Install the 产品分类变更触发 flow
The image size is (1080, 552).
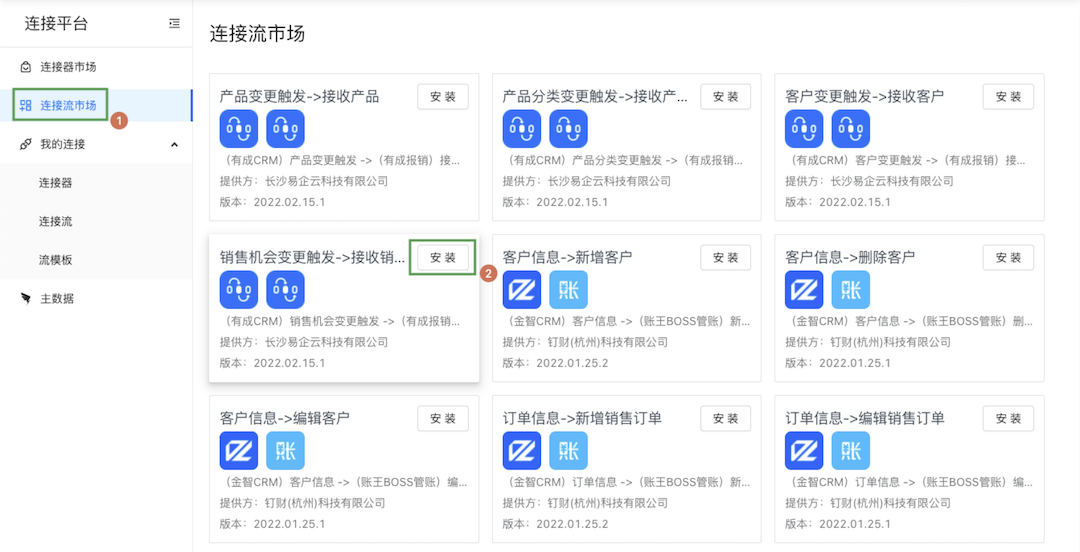725,97
